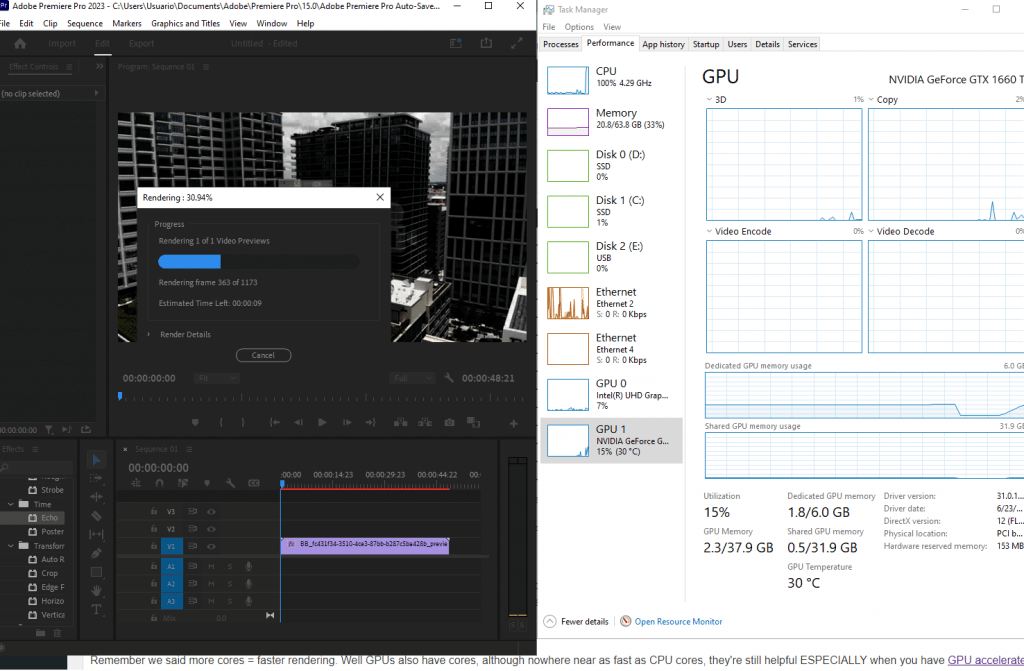1024x671 pixels.
Task: Open the Fit zoom level dropdown
Action: (217, 378)
